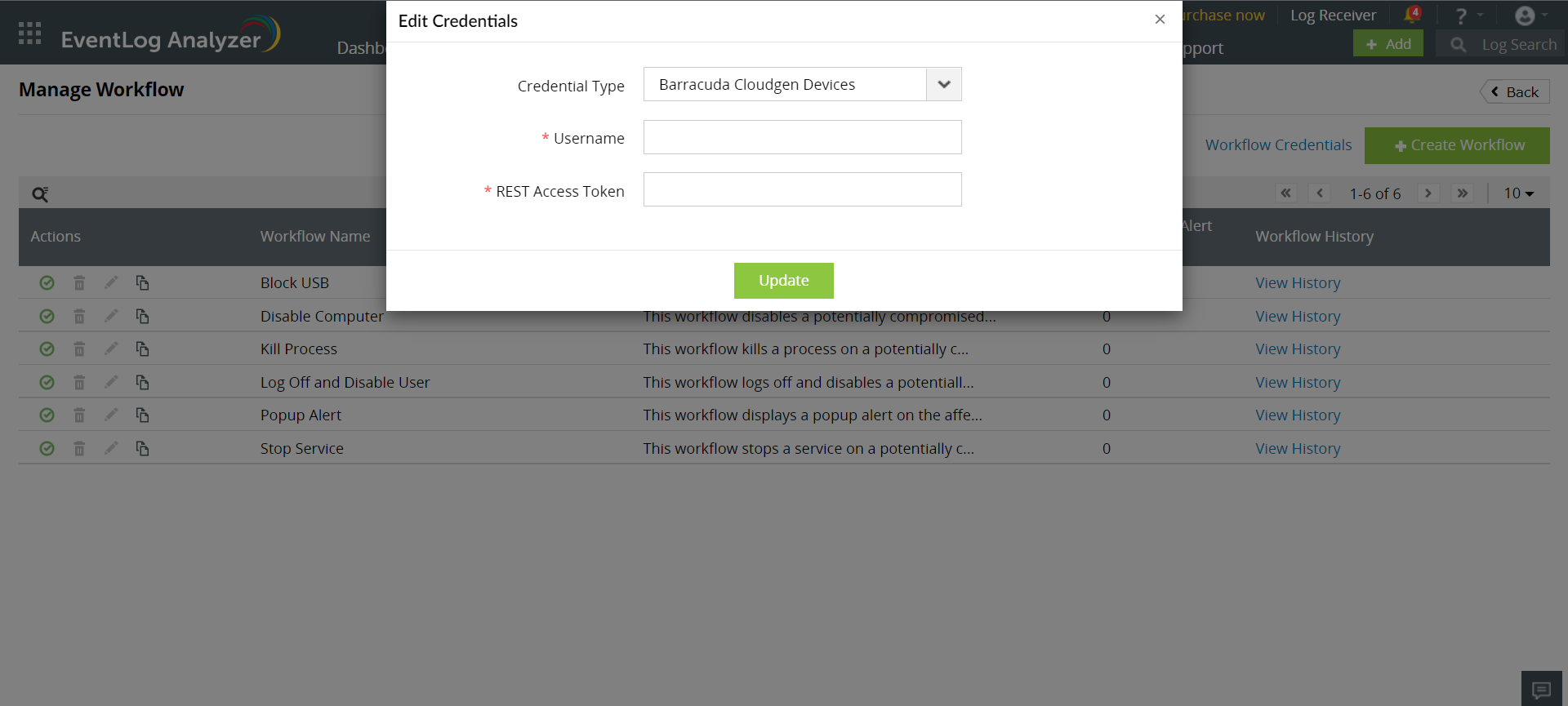Click the user account profile icon
This screenshot has width=1568, height=706.
tap(1525, 16)
